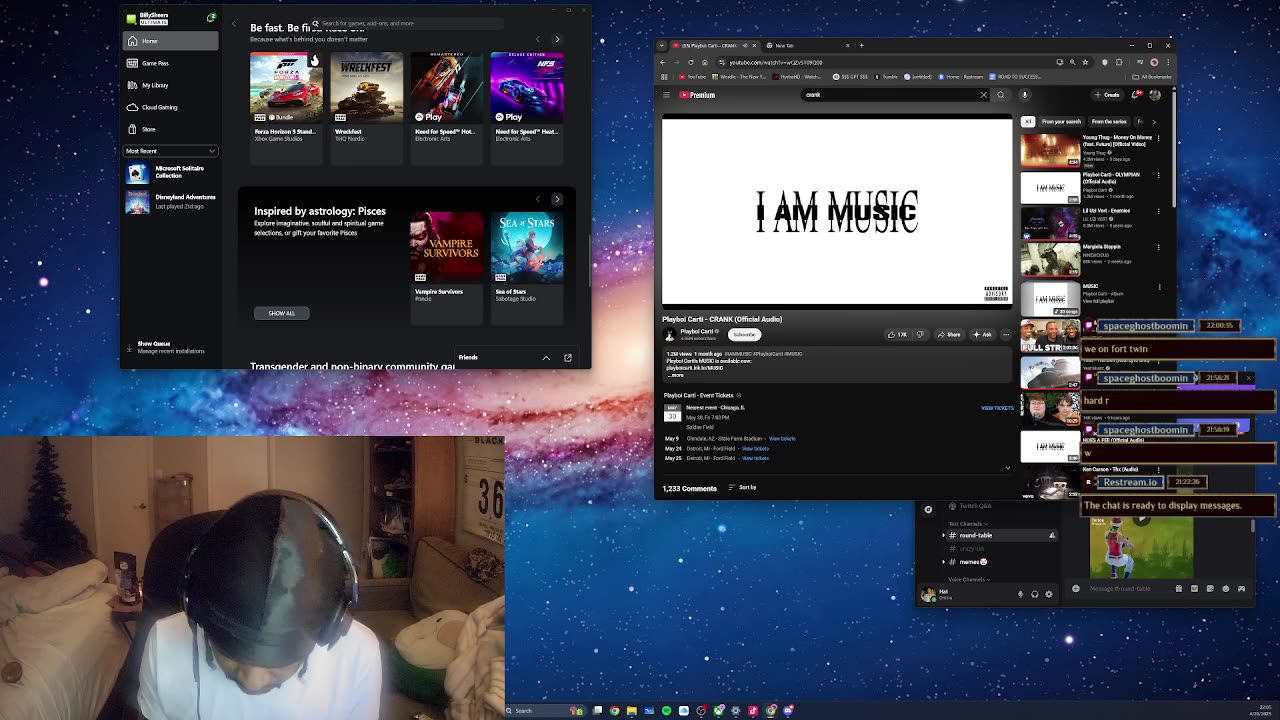Mute microphone in Discord
Screen dimensions: 1280x720
click(x=1020, y=594)
